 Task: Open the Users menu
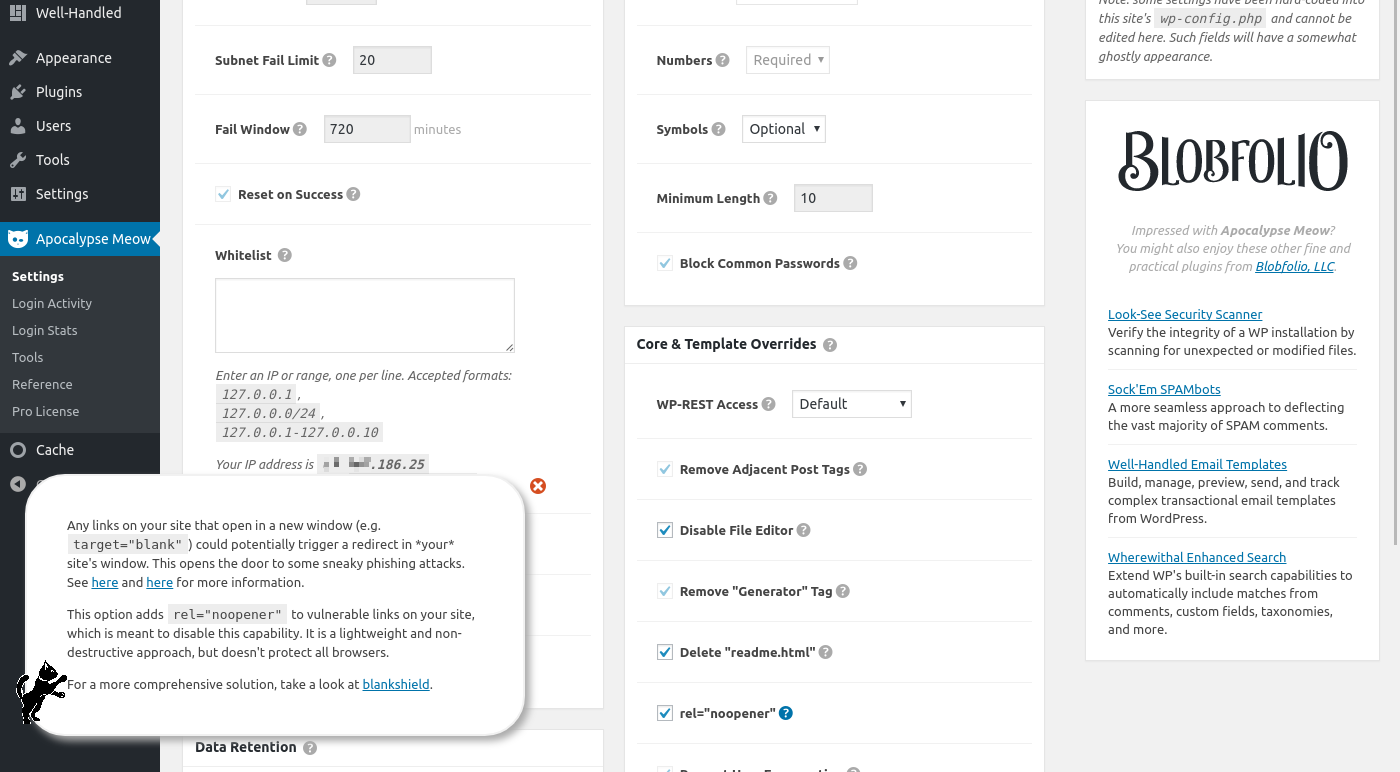coord(80,126)
